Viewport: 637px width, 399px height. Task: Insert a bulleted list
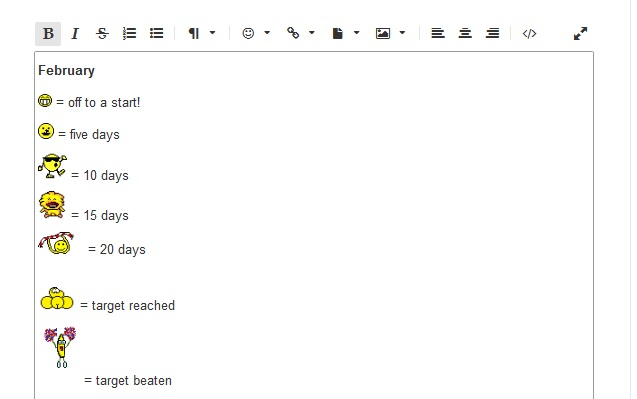pyautogui.click(x=156, y=34)
